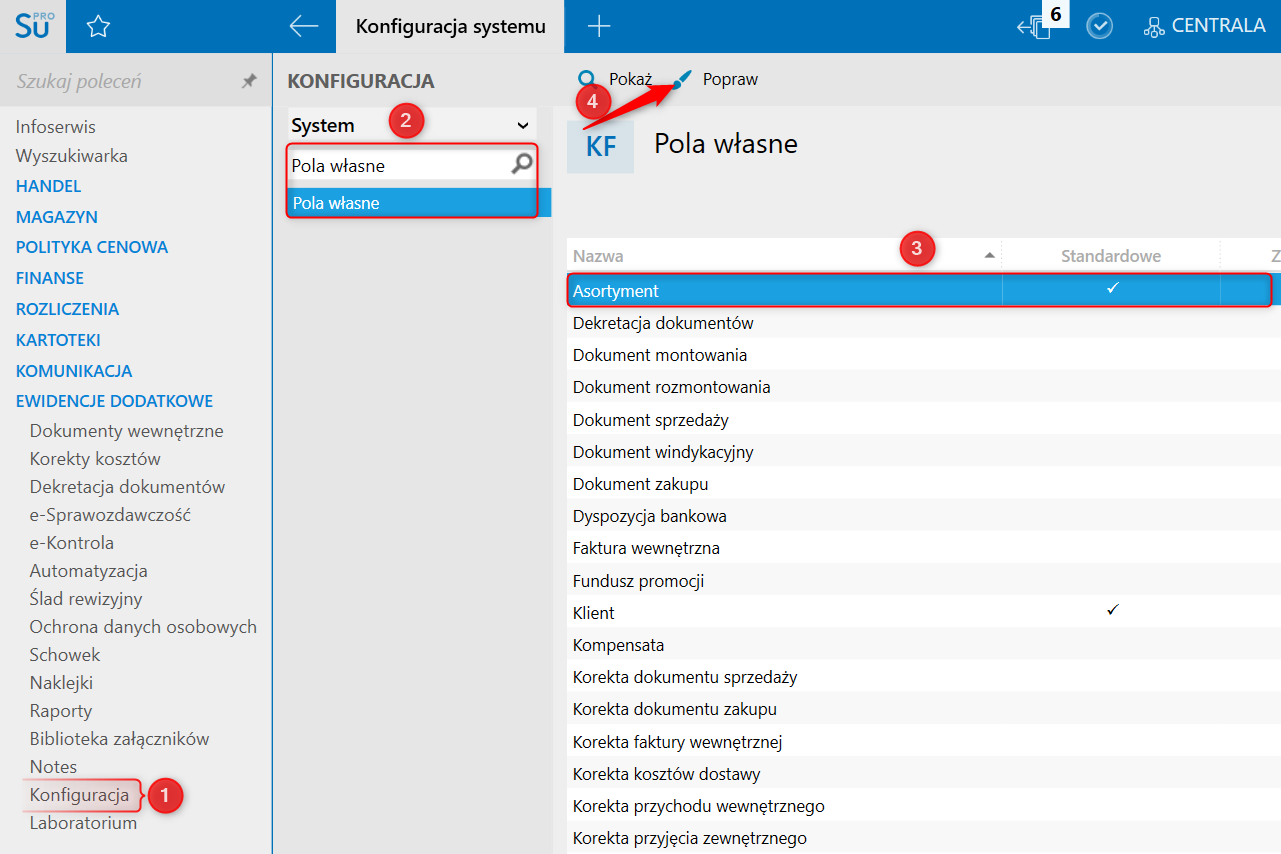Collapse the EWIDENCJE DODATKOWE section
The width and height of the screenshot is (1281, 854).
pyautogui.click(x=114, y=401)
